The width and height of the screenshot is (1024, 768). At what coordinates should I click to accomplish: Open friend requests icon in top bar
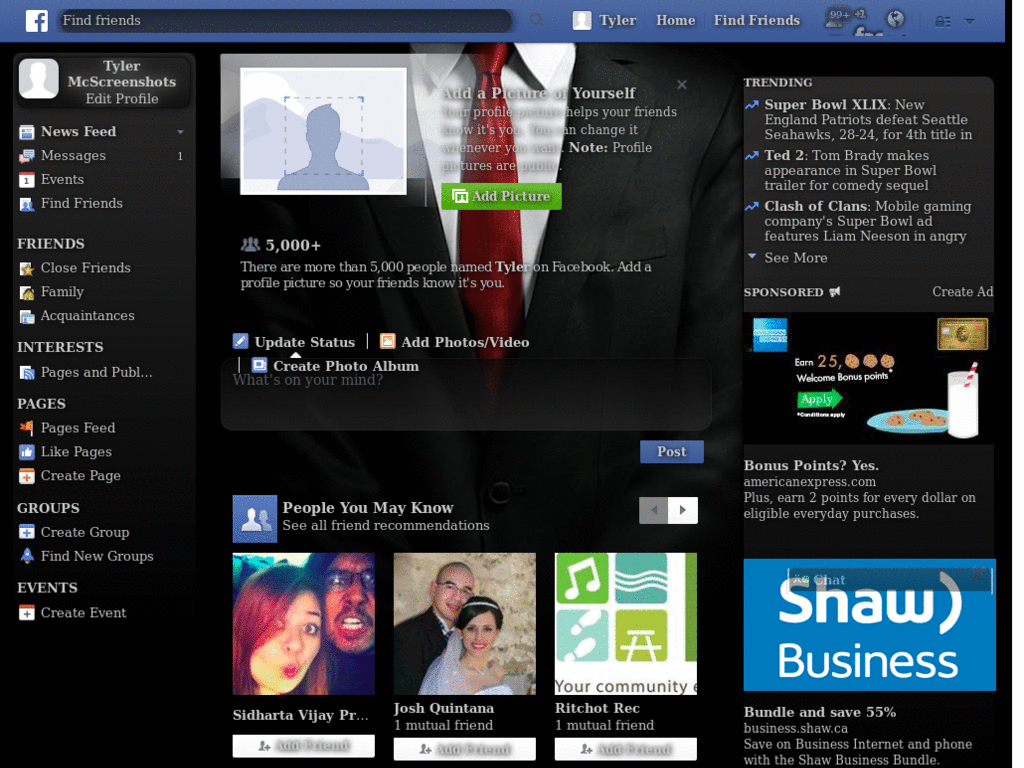click(836, 18)
